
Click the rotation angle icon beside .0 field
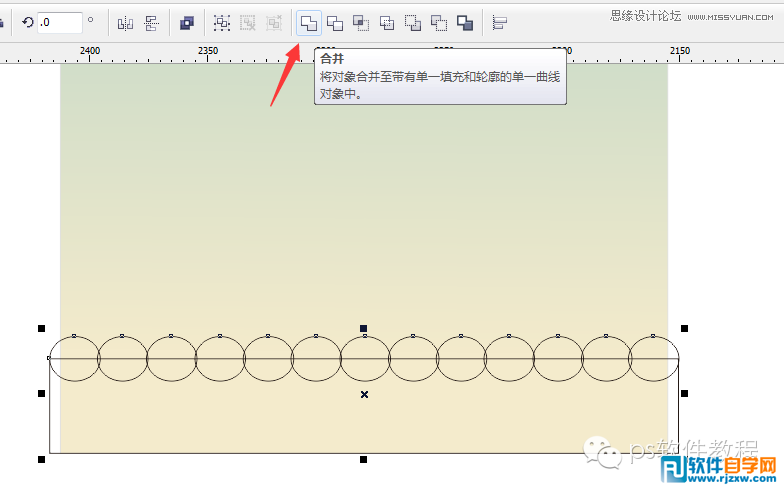tap(28, 22)
